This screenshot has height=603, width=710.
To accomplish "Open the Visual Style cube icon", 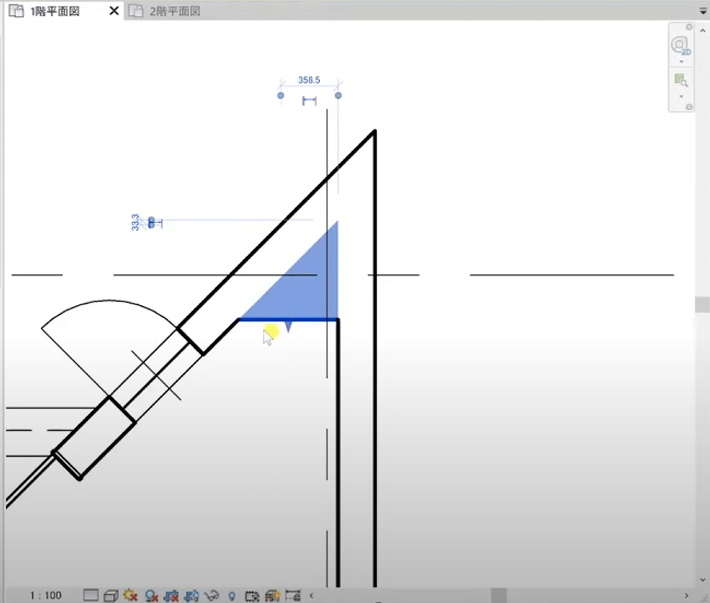I will (111, 595).
